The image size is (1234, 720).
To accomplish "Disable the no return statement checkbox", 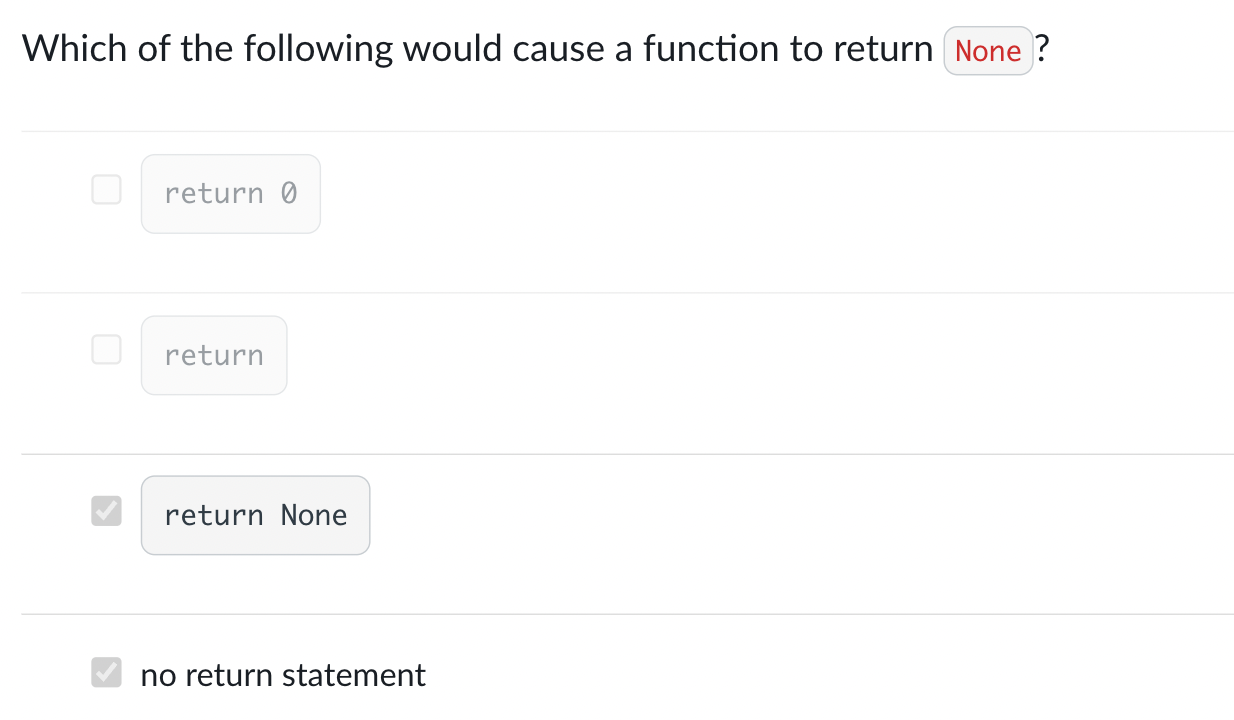I will [x=106, y=672].
